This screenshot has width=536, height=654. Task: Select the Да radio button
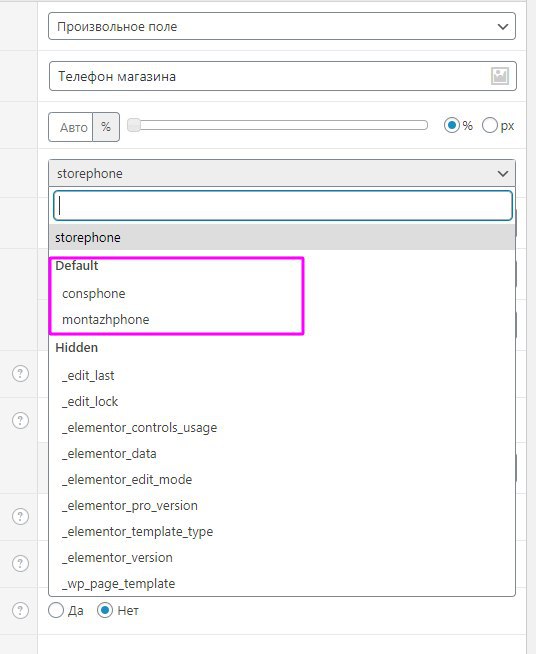(x=56, y=610)
